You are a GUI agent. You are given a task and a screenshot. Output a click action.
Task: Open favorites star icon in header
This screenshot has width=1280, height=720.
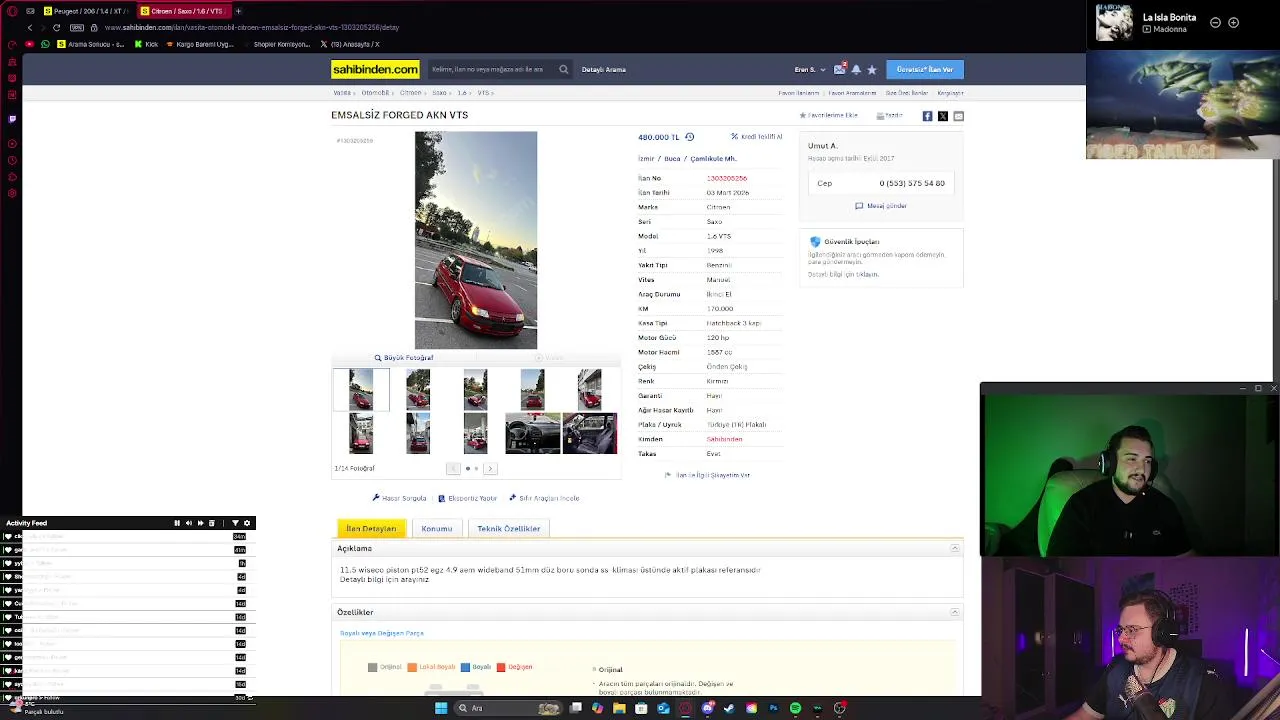point(872,69)
